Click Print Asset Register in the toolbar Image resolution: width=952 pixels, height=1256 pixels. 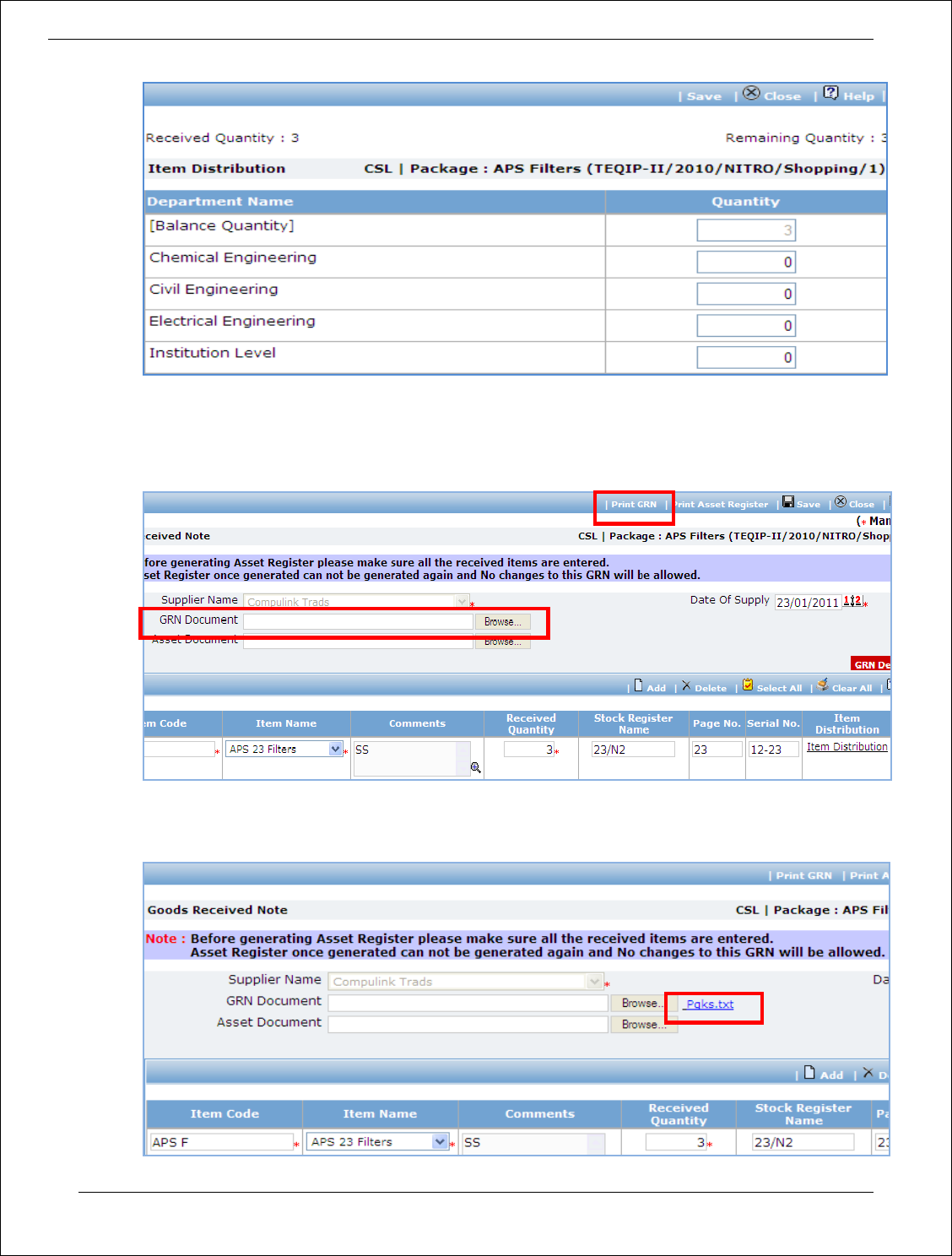721,505
